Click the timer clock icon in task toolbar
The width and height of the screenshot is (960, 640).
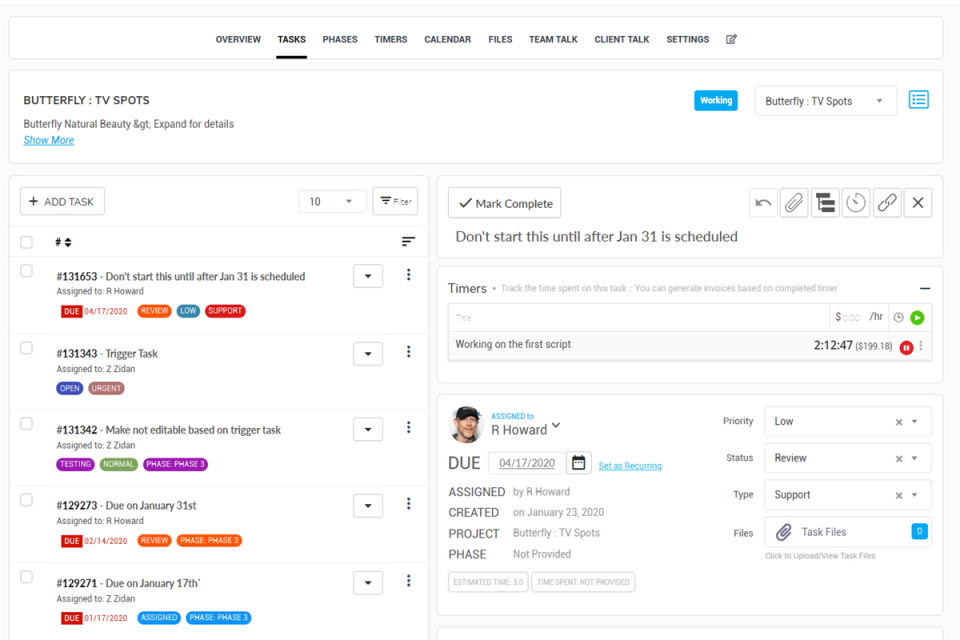(x=856, y=203)
